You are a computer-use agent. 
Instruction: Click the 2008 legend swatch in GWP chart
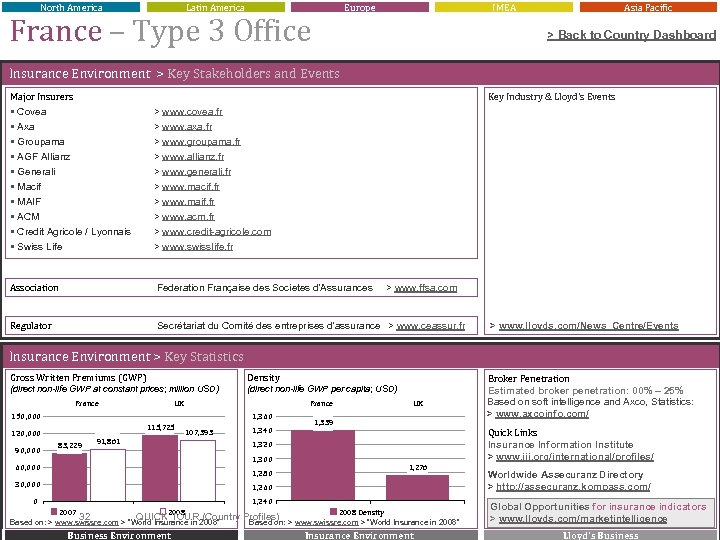pos(163,512)
